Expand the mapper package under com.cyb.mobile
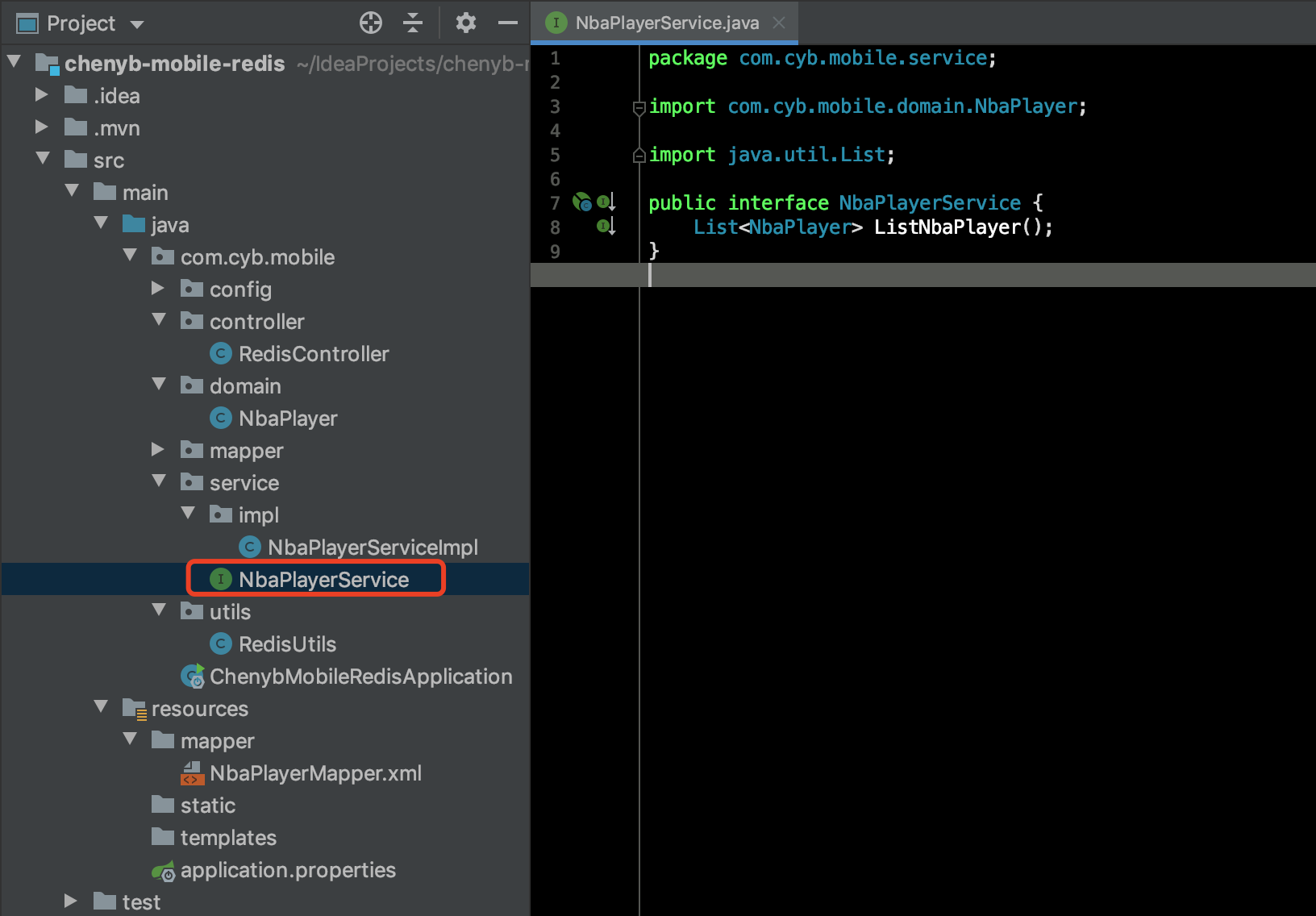1316x916 pixels. coord(158,449)
